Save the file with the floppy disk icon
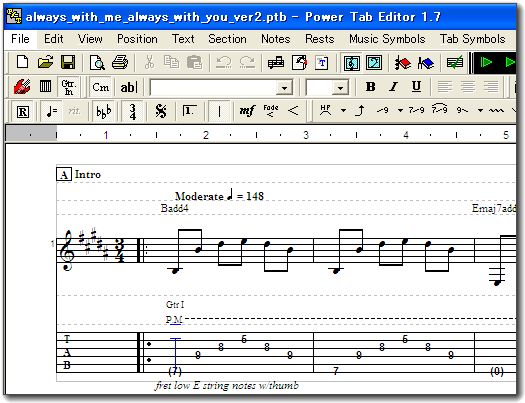The height and width of the screenshot is (403, 525). [68, 62]
